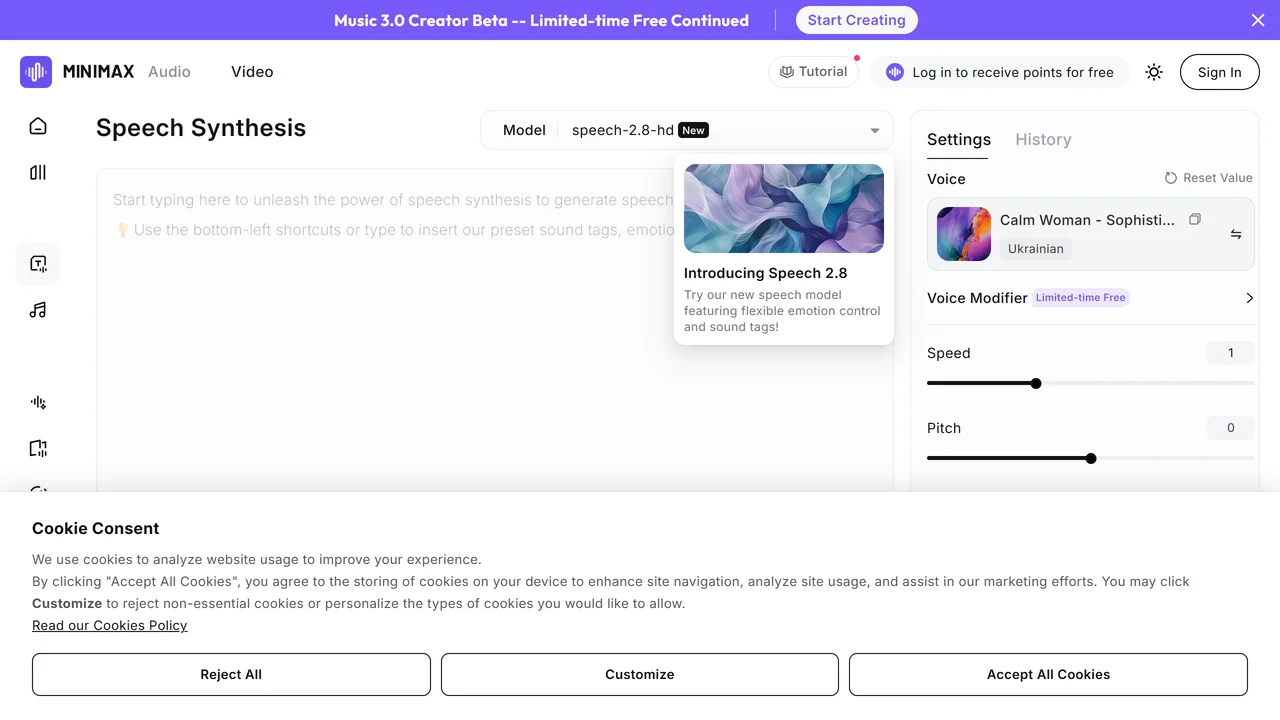Reject all cookies
Screen dimensions: 1280x720
coord(231,674)
